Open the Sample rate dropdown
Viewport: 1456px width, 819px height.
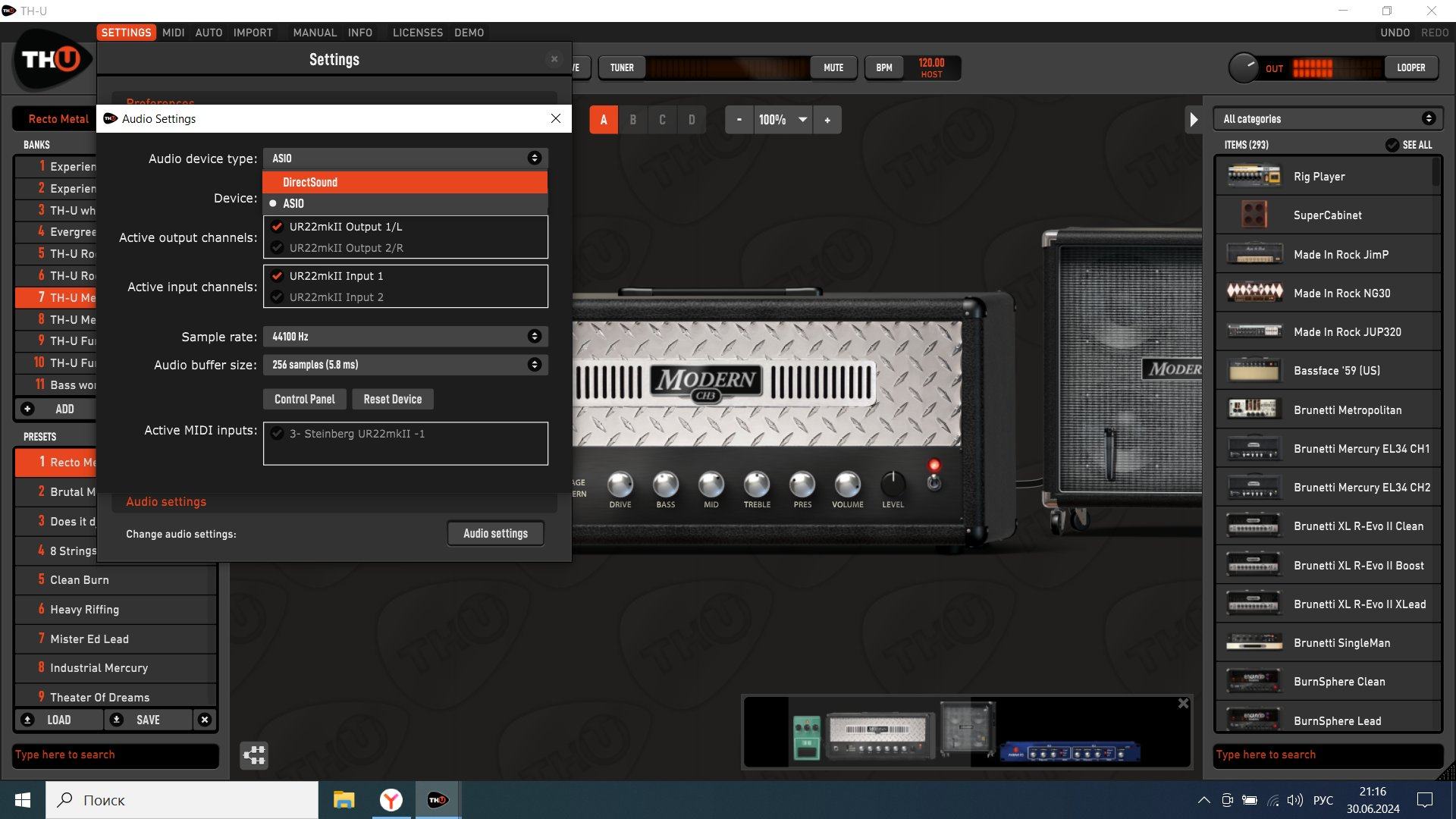(405, 336)
